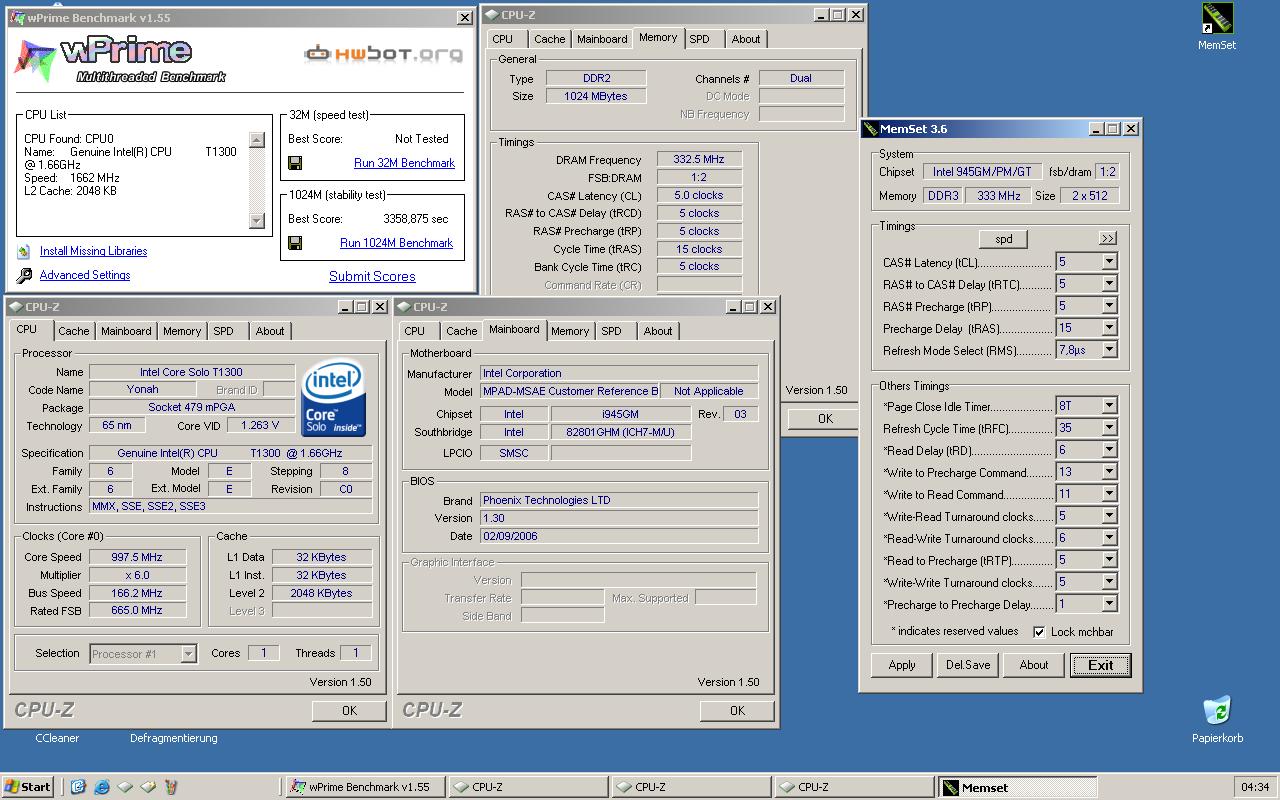This screenshot has width=1280, height=800.
Task: Open the Write-Read Turnaround clocks dropdown
Action: coord(1108,516)
